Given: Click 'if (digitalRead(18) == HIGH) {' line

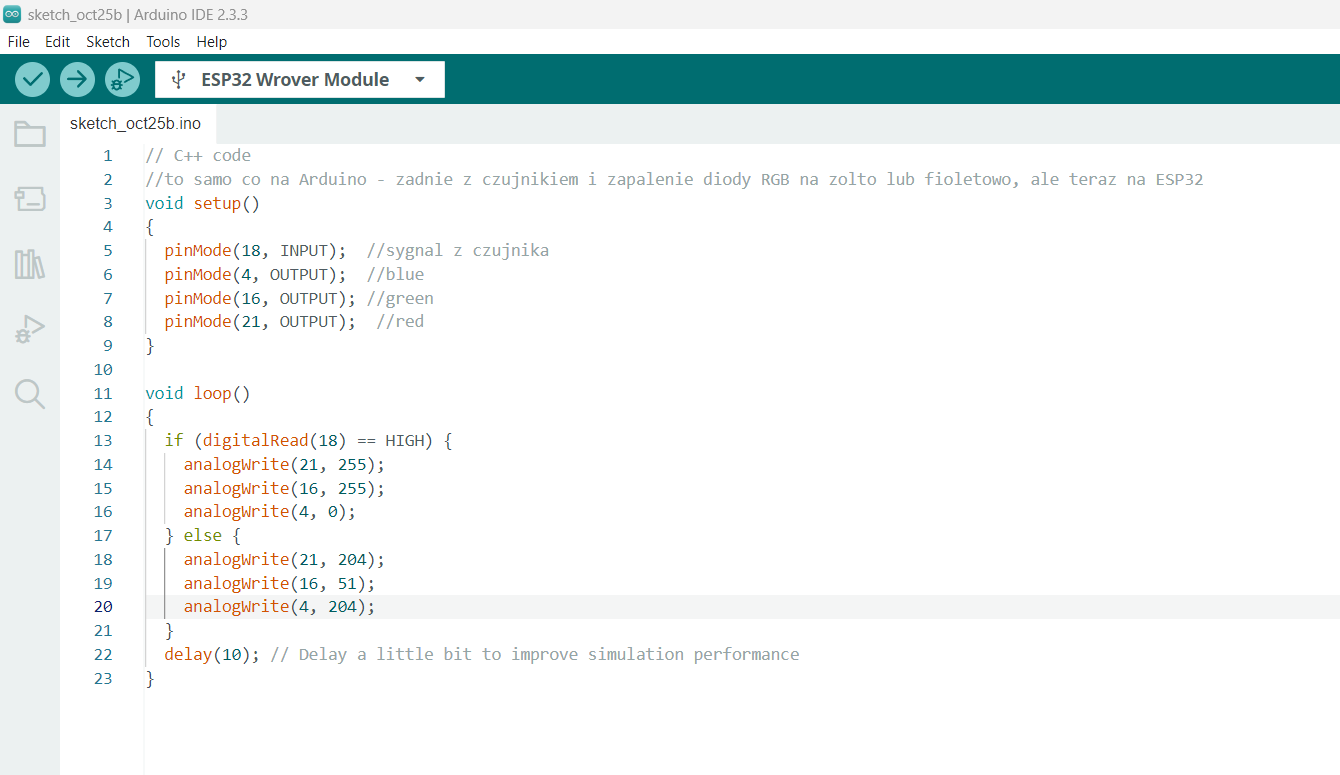Looking at the screenshot, I should (308, 441).
